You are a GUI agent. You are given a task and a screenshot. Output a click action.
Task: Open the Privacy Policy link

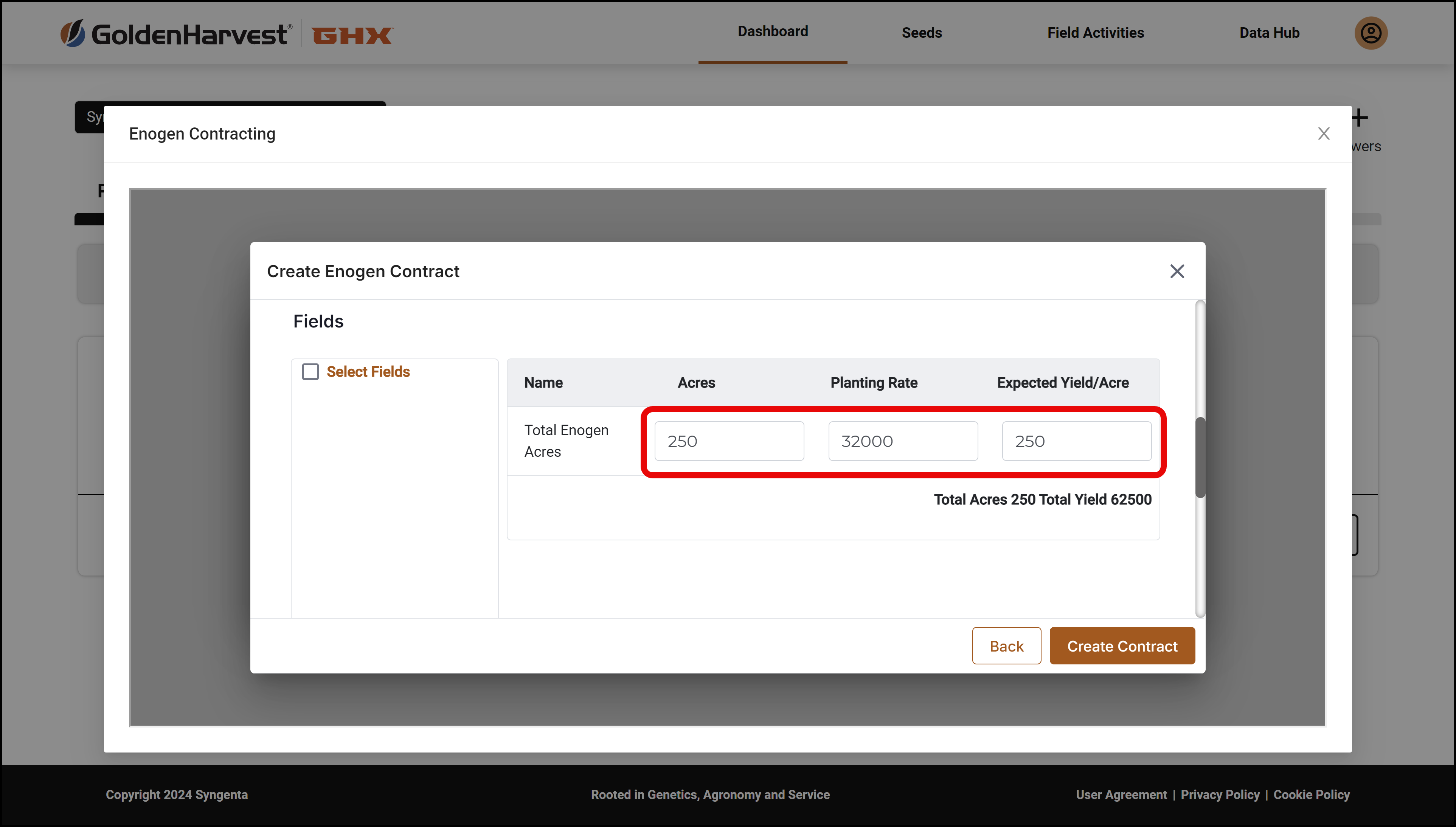[x=1220, y=794]
